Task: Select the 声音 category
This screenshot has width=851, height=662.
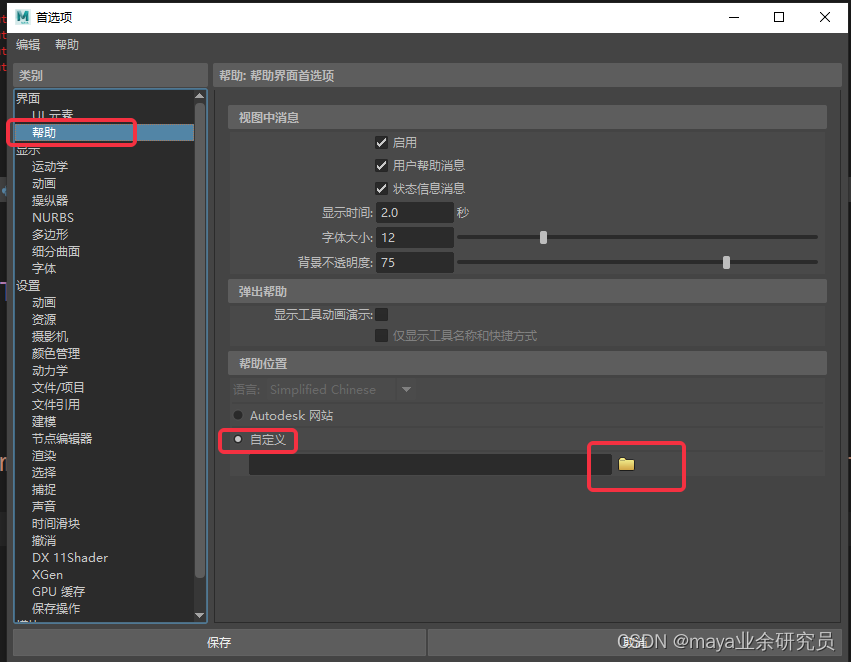Action: (44, 506)
